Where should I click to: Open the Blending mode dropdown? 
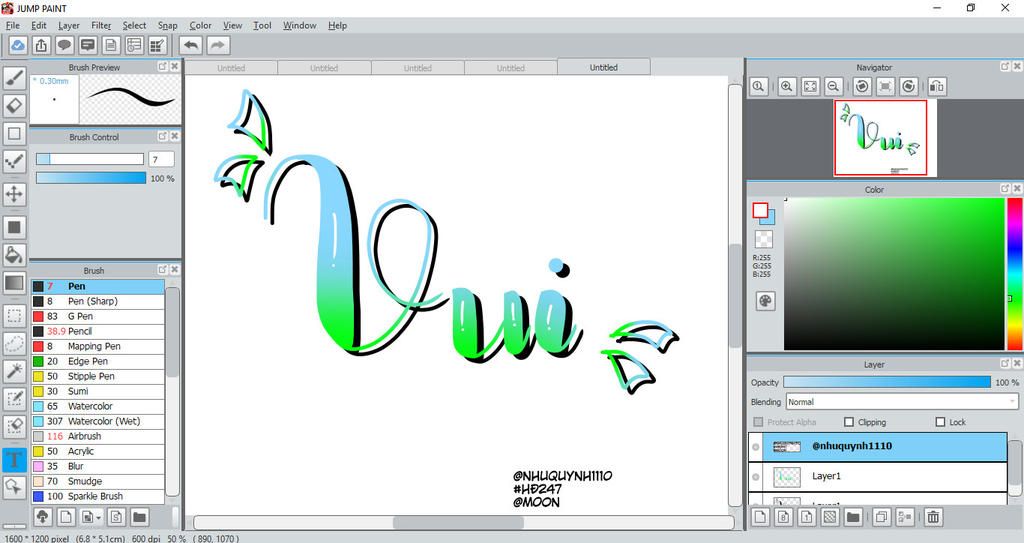902,402
